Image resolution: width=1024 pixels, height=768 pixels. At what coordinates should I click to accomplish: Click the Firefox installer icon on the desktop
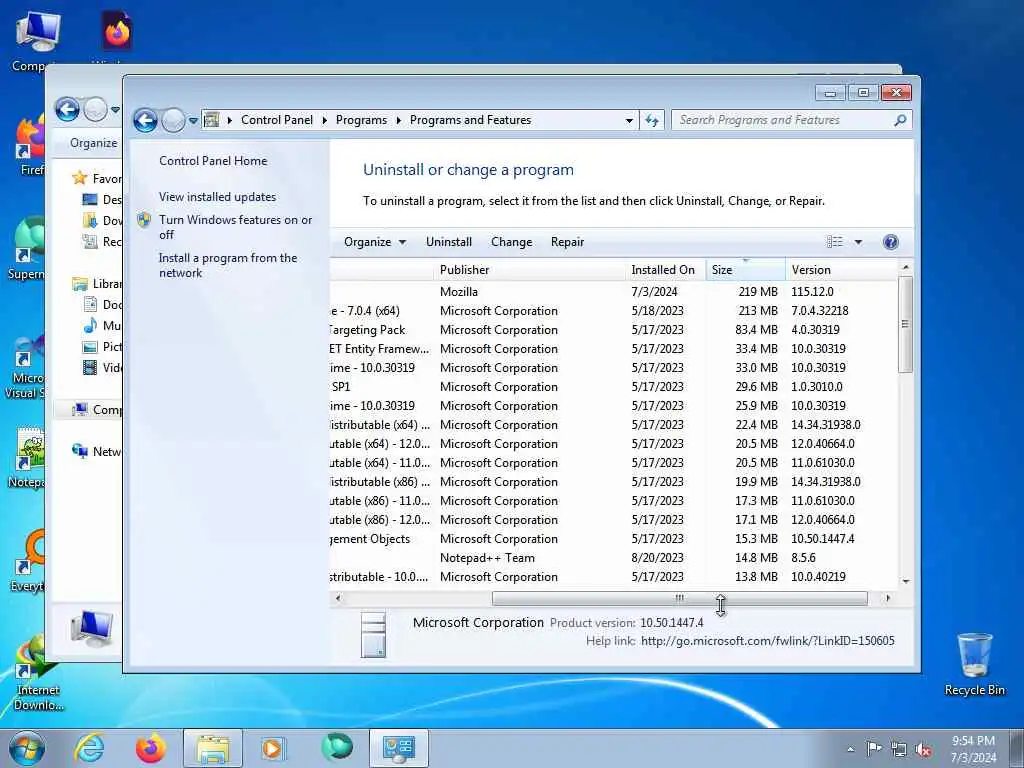tap(117, 33)
